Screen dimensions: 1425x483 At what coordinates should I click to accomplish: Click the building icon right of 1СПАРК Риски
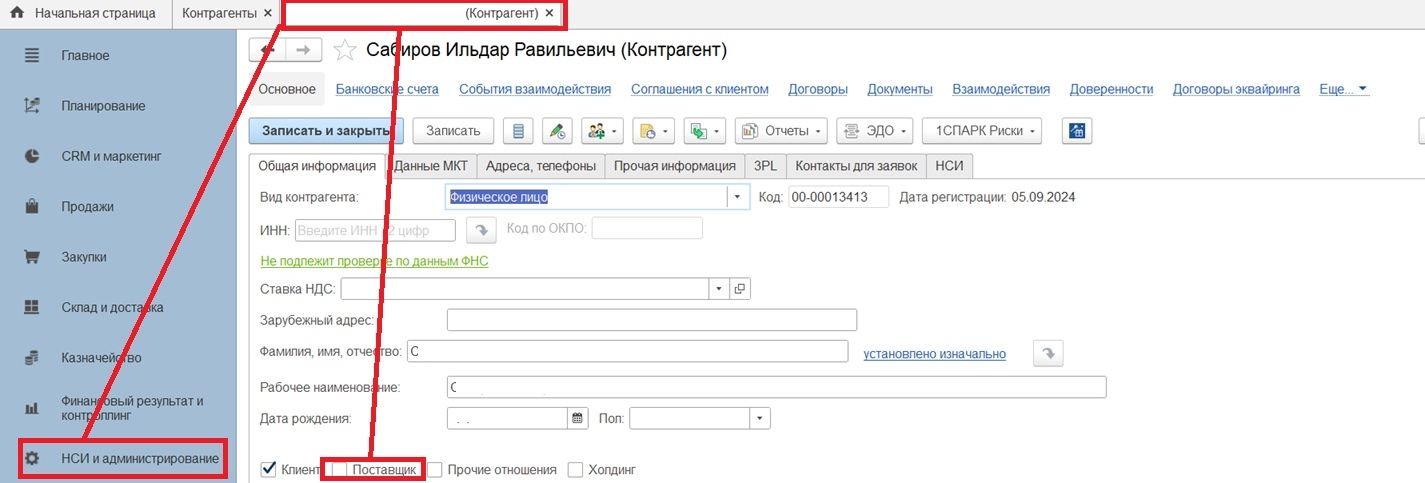(1076, 131)
